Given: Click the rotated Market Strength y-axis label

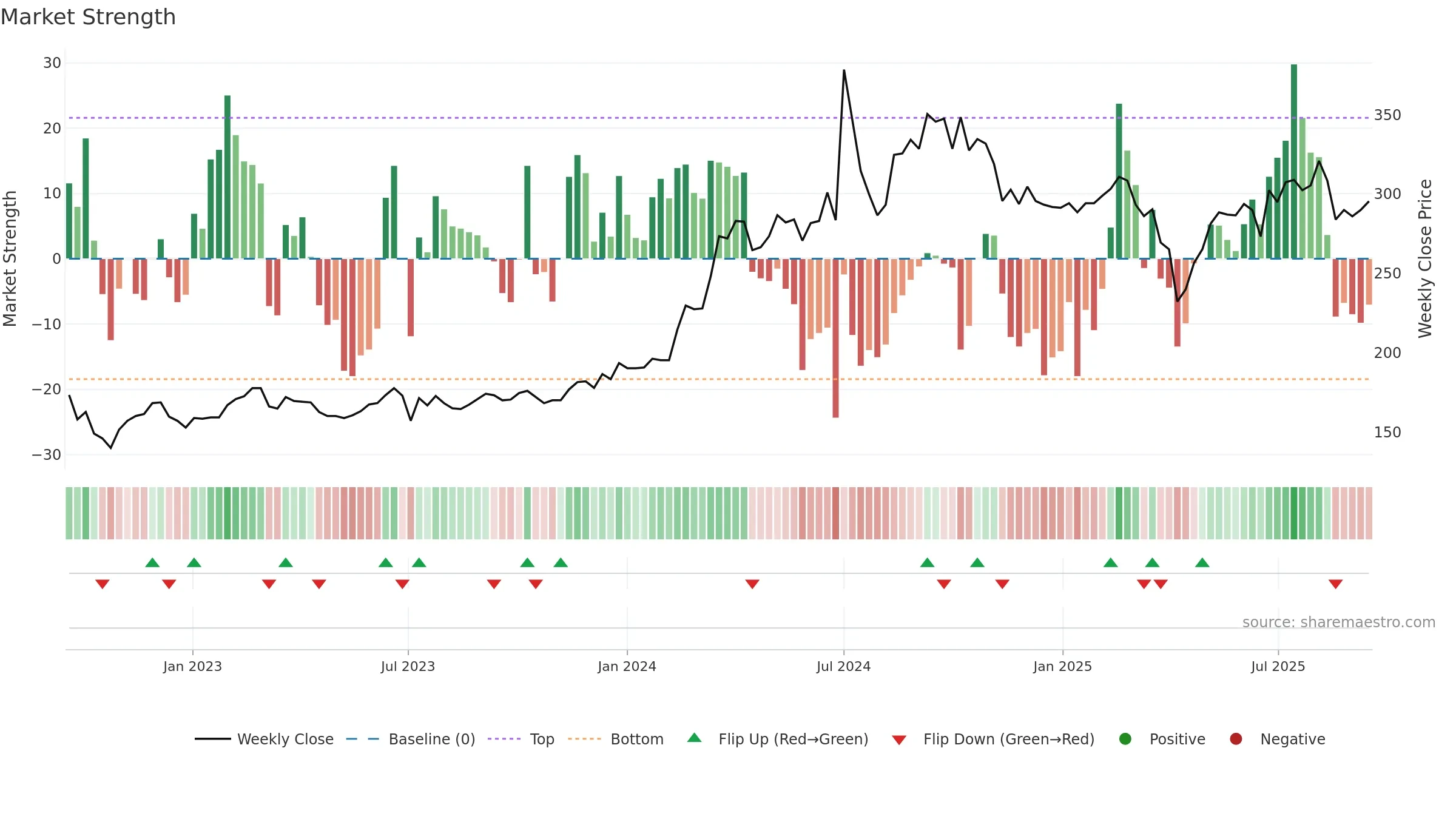Looking at the screenshot, I should [x=10, y=258].
